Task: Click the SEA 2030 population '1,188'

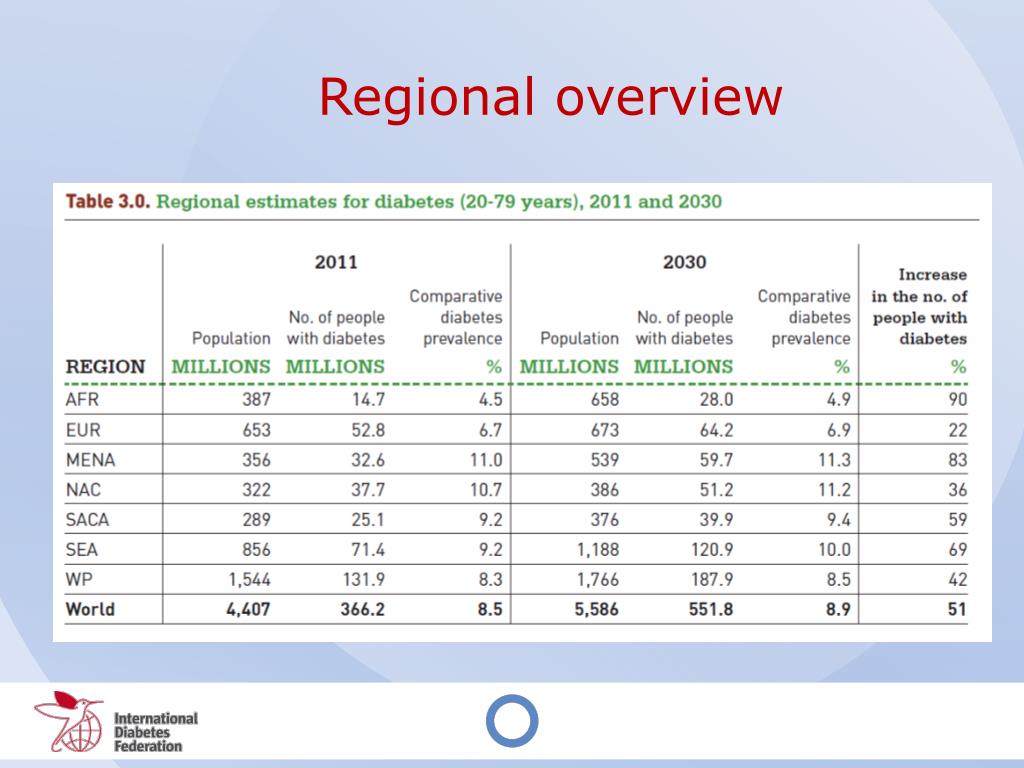Action: [x=598, y=550]
